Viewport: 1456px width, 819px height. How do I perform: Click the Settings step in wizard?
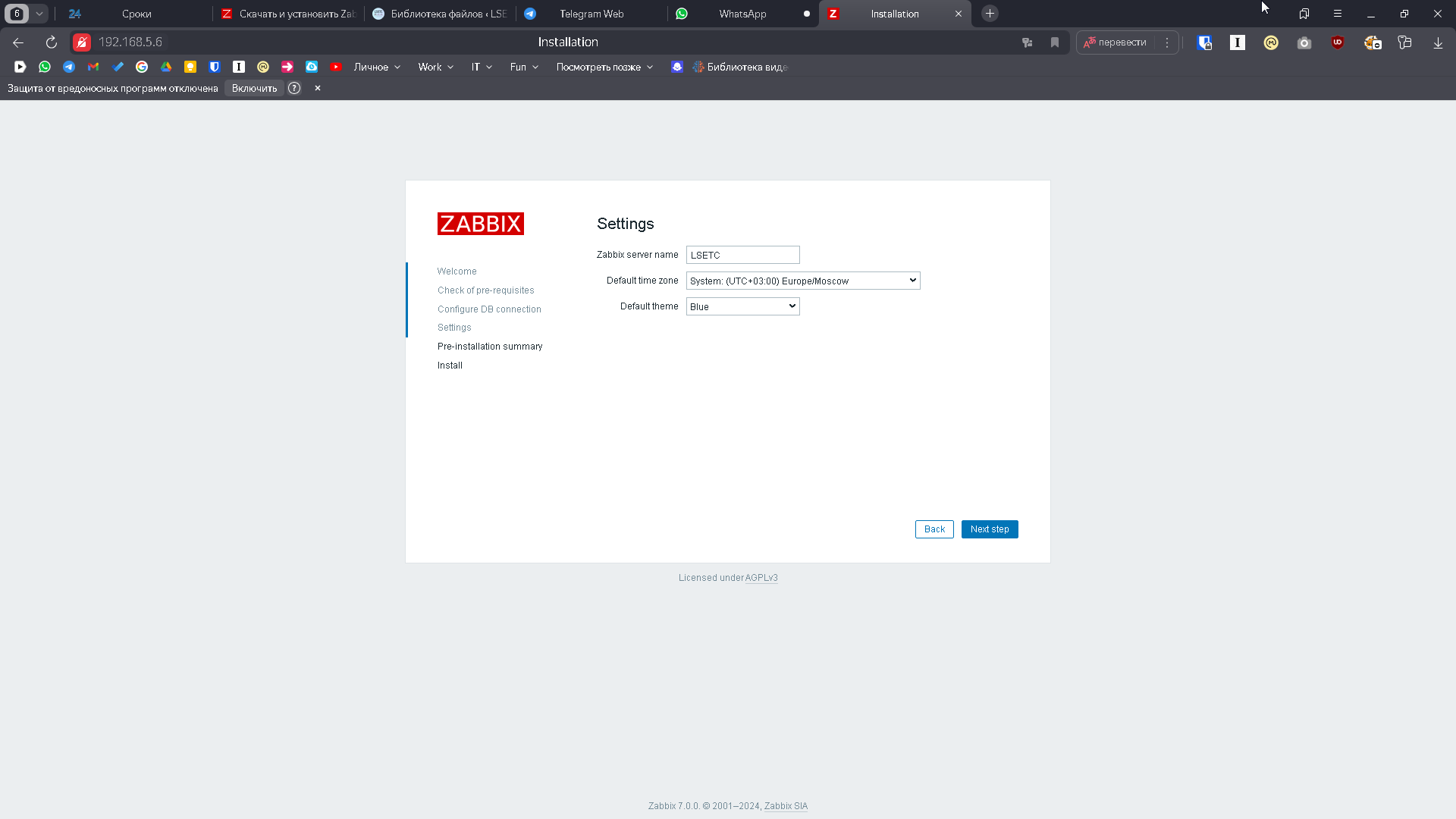[x=454, y=327]
